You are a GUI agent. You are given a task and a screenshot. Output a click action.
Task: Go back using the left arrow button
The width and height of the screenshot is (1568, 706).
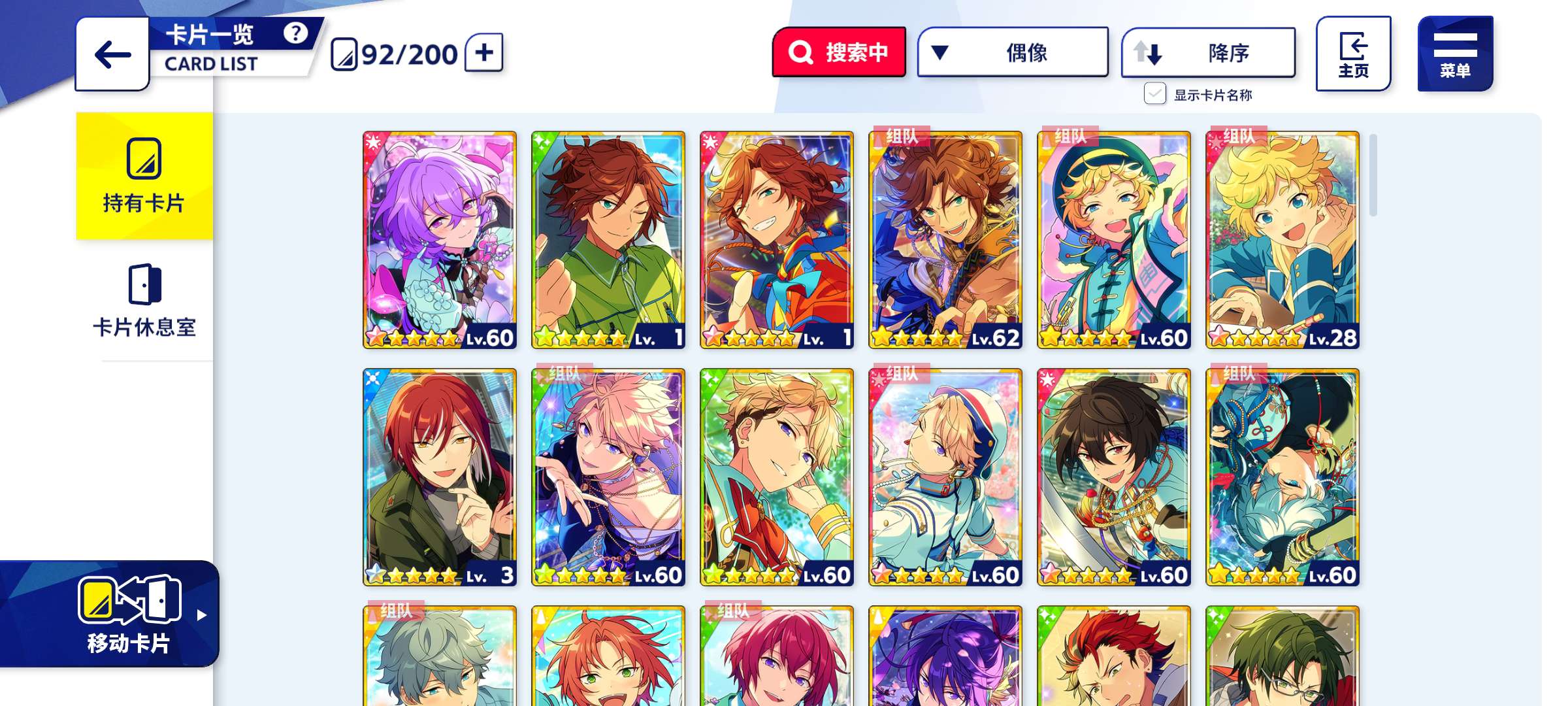coord(112,54)
